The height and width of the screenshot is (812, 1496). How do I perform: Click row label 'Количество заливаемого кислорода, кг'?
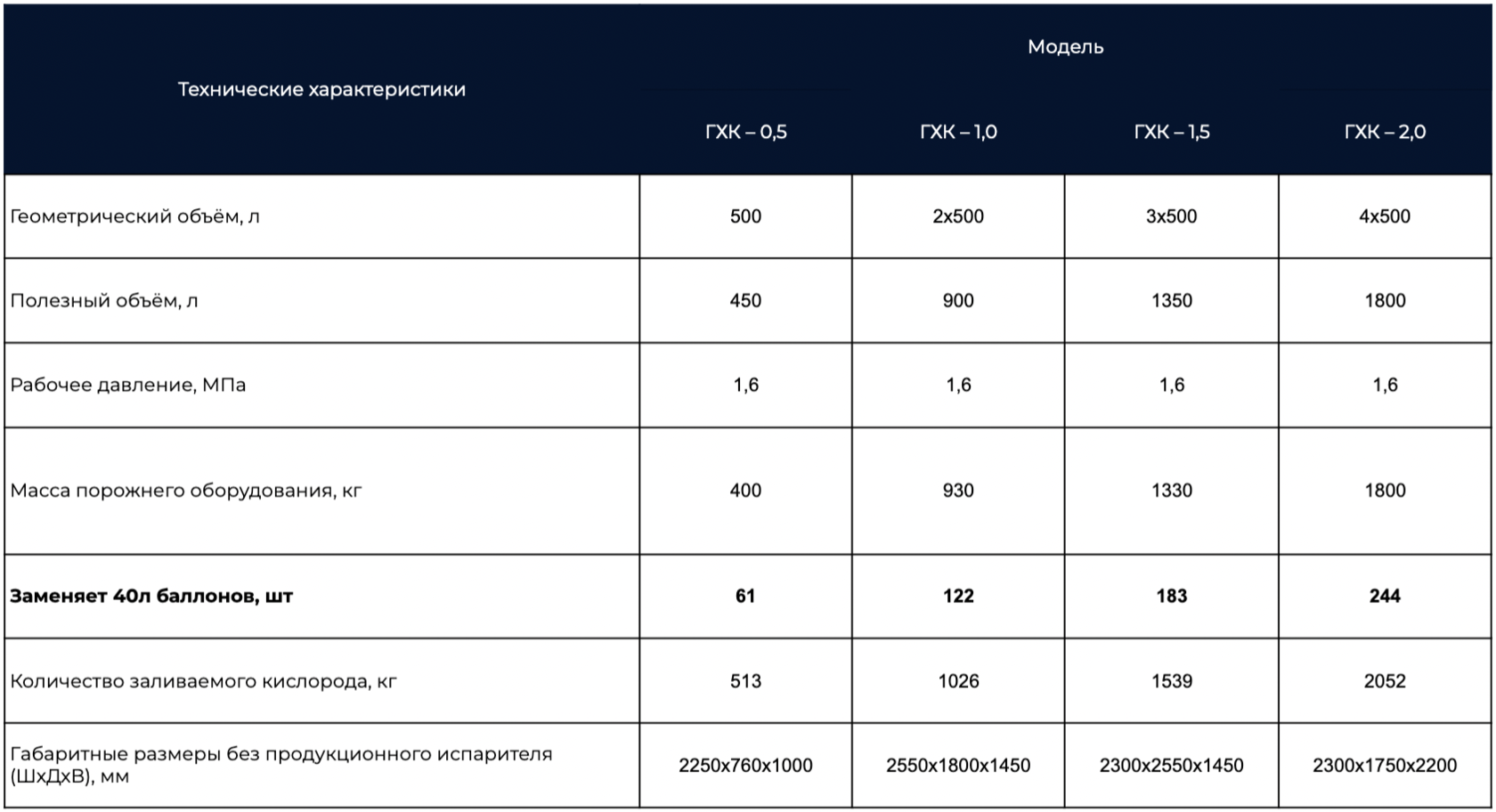203,682
